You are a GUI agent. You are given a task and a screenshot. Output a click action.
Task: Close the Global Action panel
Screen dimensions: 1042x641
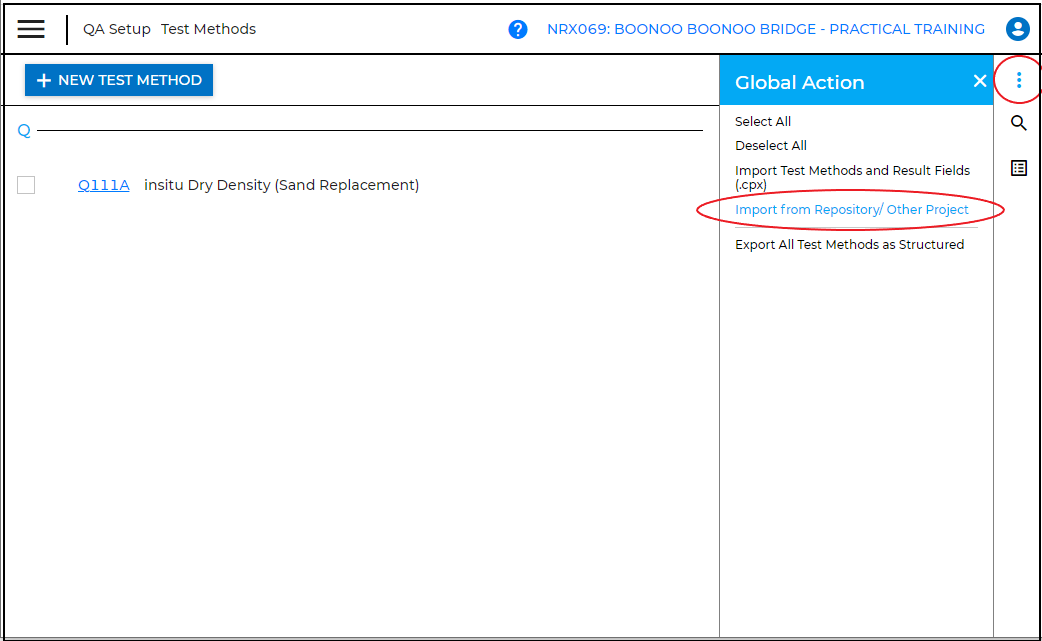tap(980, 81)
